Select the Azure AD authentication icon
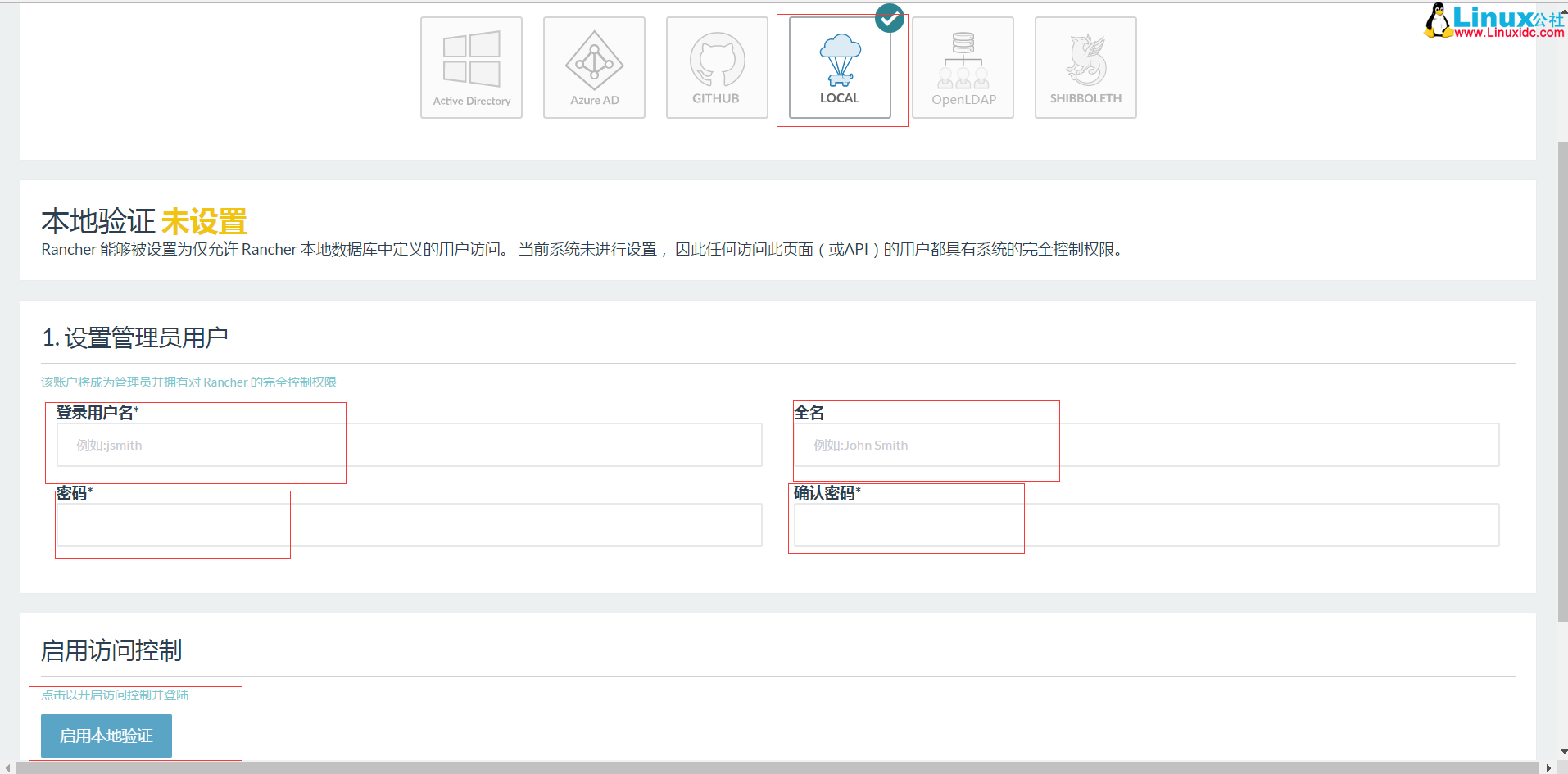 (593, 66)
